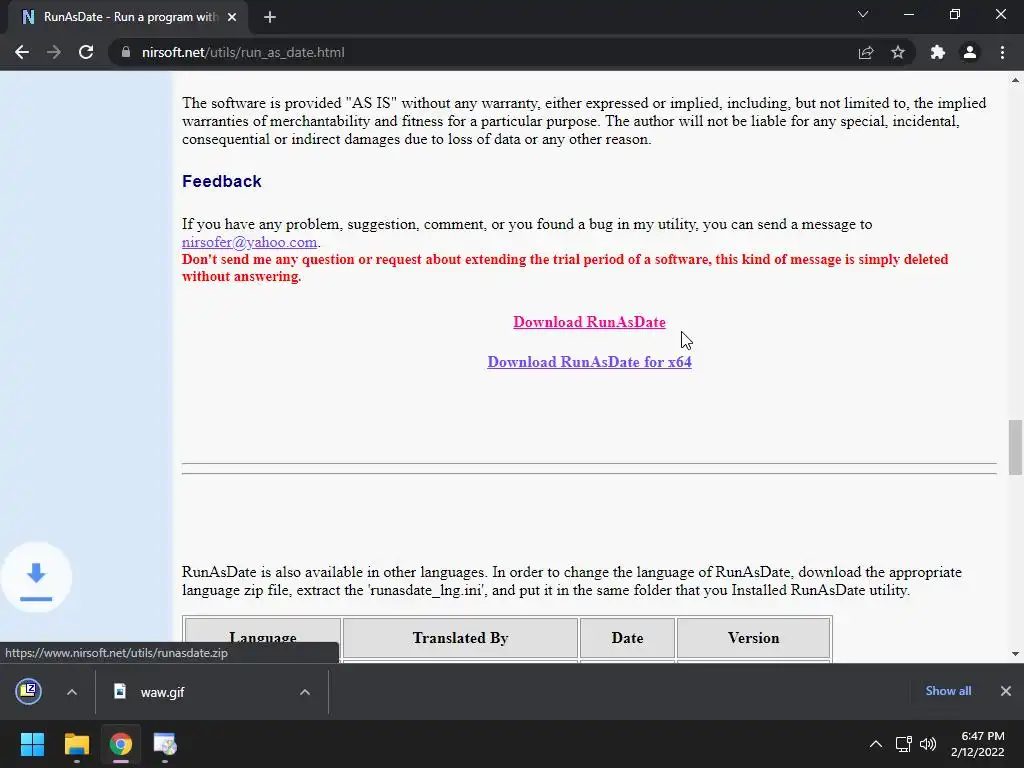The width and height of the screenshot is (1024, 768).
Task: View site information lock icon
Action: (x=126, y=52)
